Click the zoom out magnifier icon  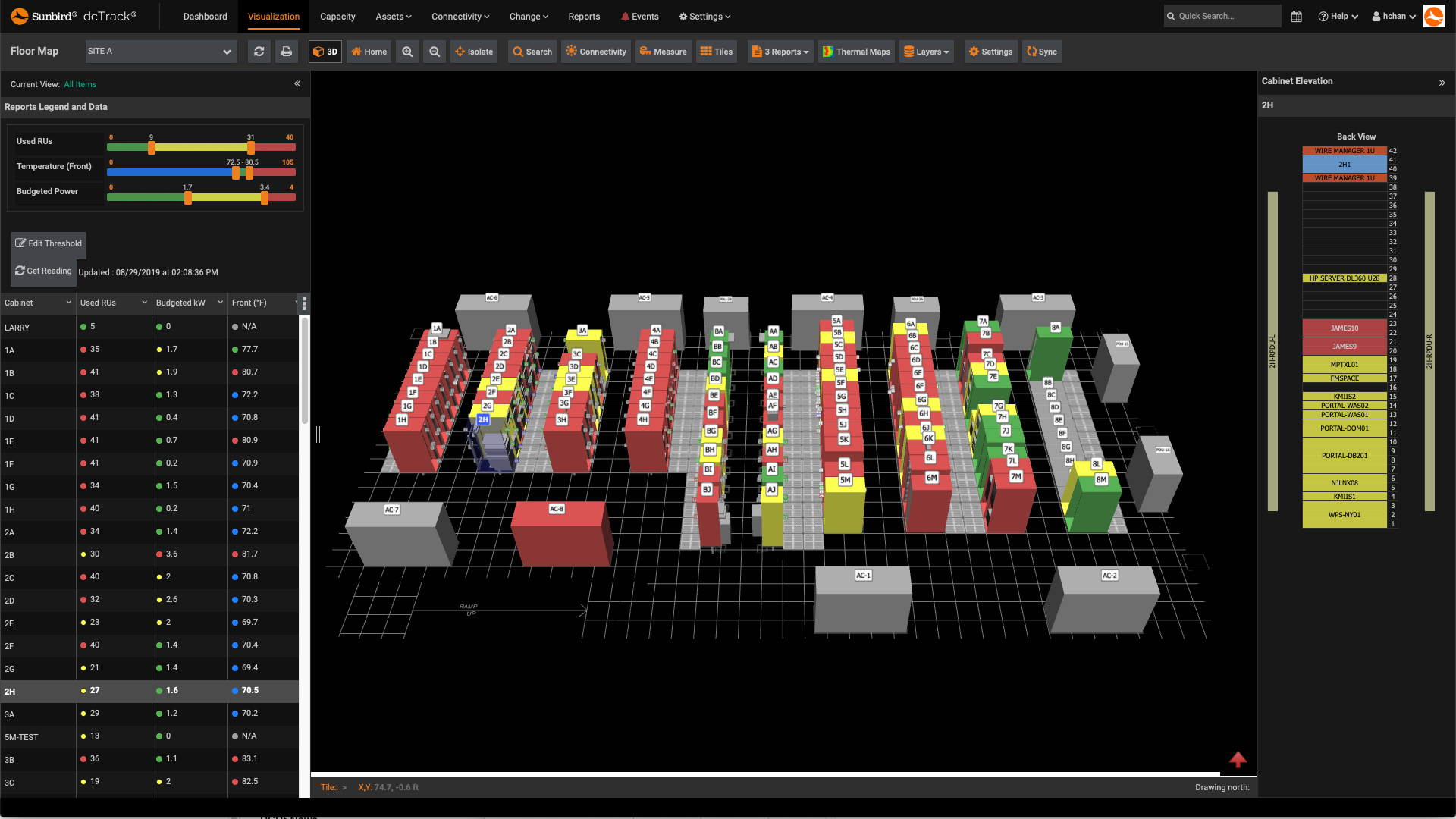click(x=435, y=52)
